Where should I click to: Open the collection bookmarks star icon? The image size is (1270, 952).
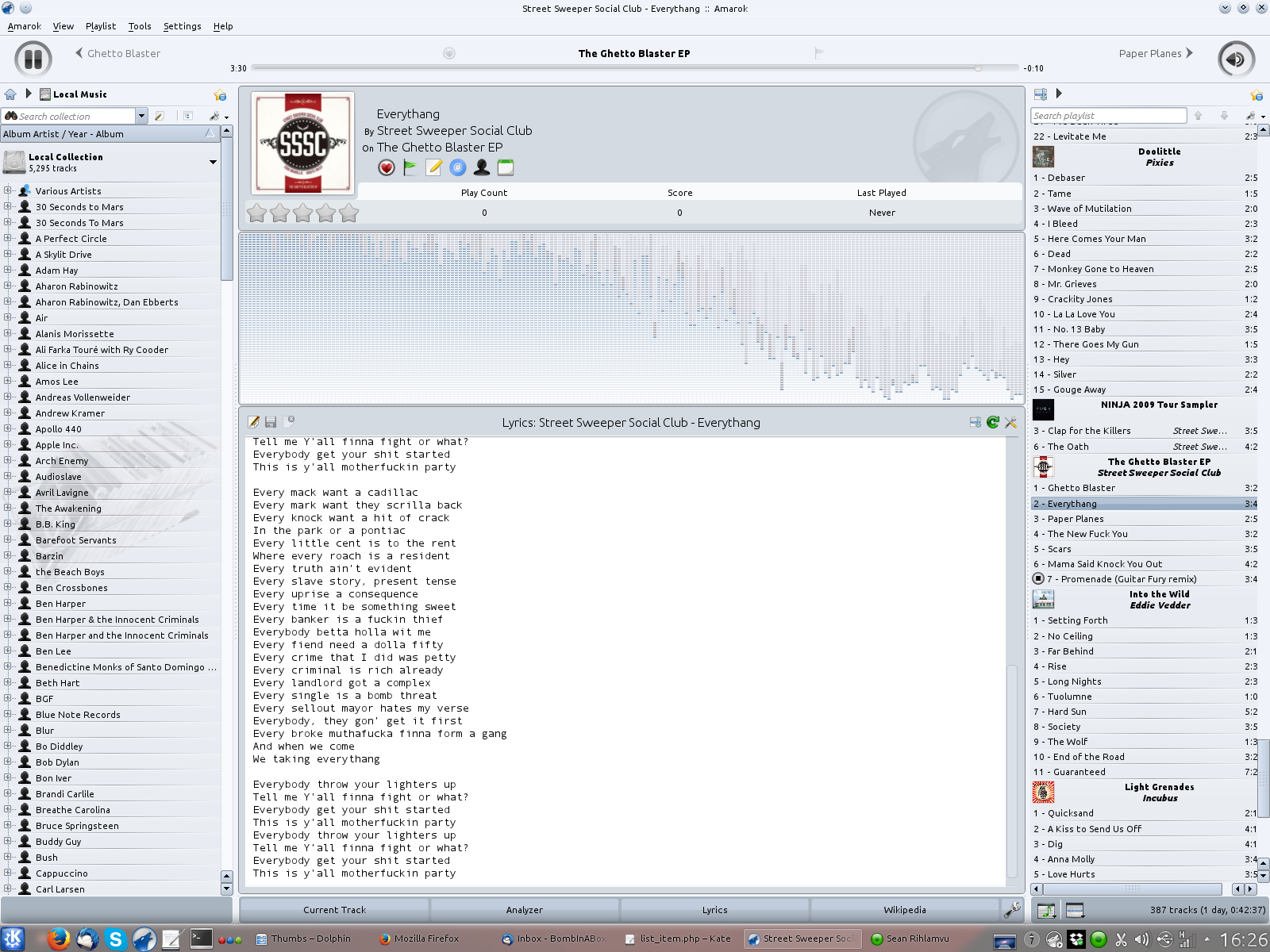click(x=220, y=94)
